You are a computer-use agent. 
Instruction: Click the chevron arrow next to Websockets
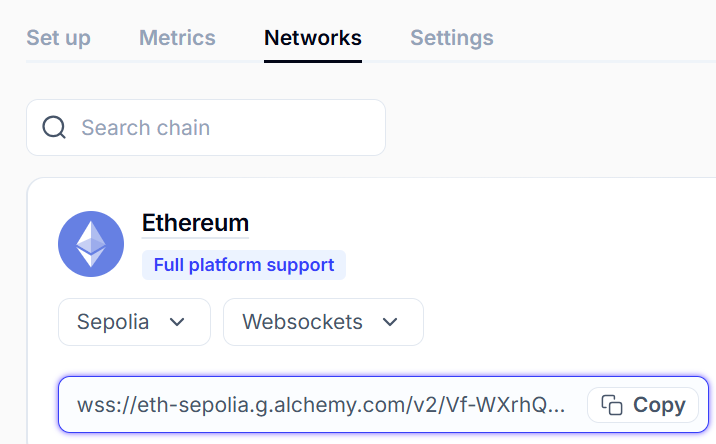click(390, 322)
